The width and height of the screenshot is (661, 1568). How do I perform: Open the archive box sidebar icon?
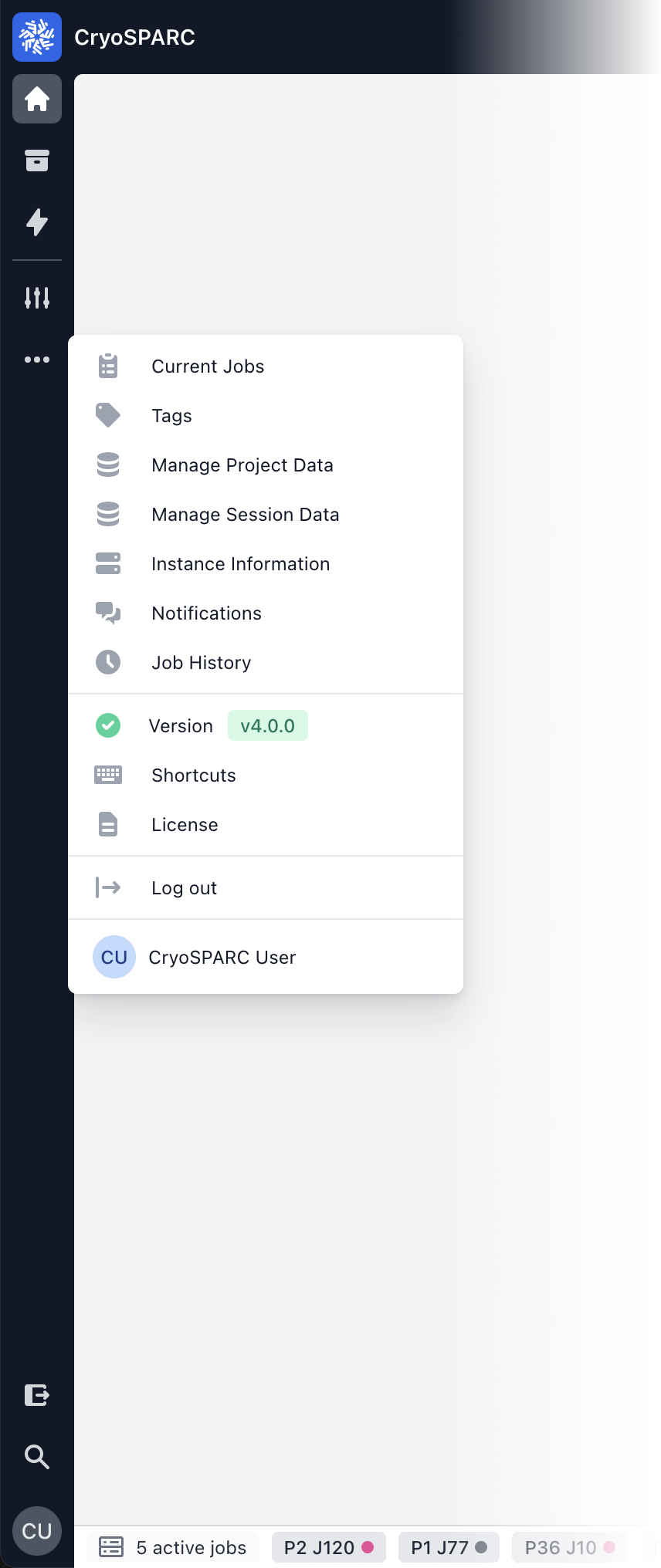tap(37, 161)
